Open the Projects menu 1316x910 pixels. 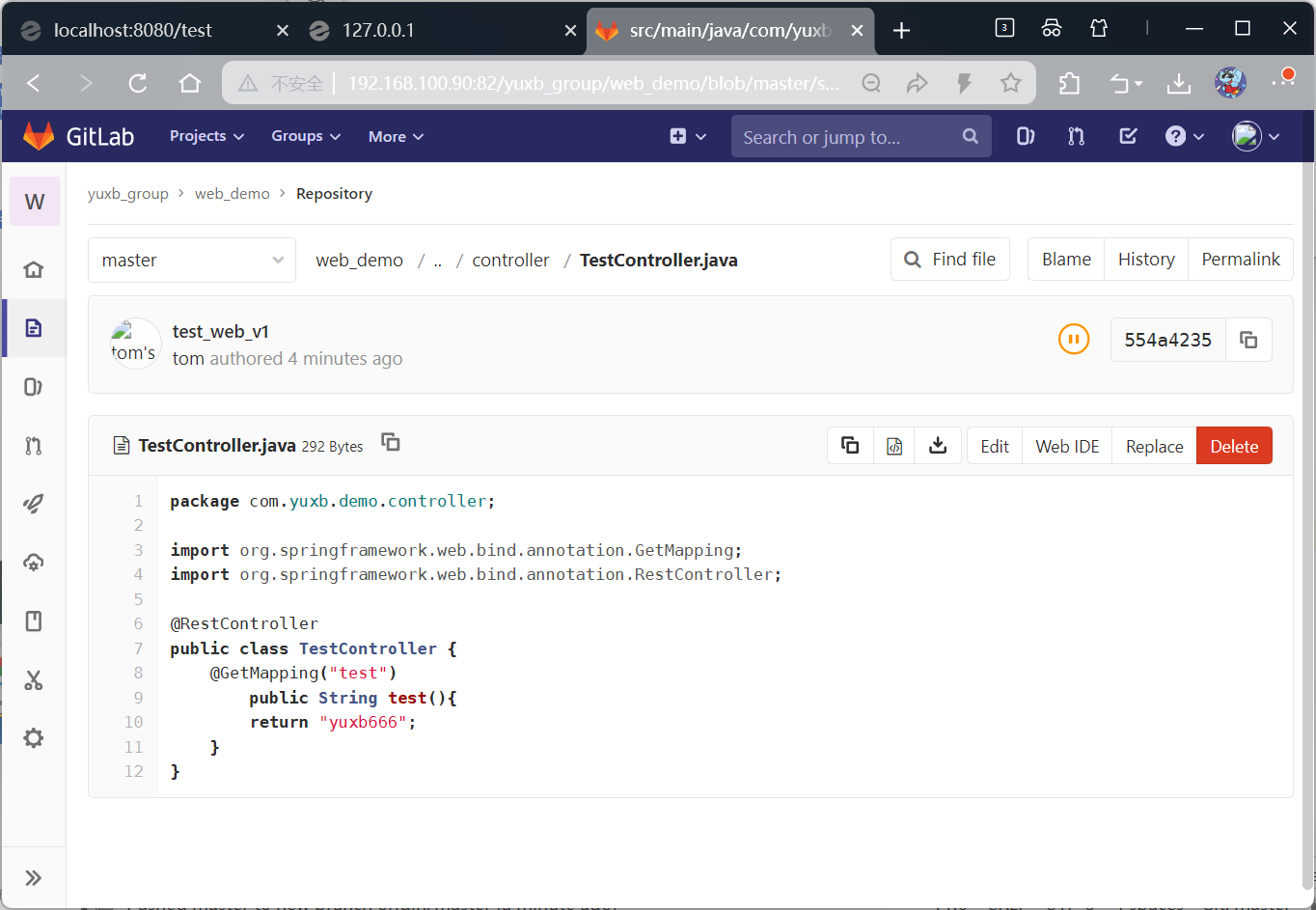(x=206, y=136)
